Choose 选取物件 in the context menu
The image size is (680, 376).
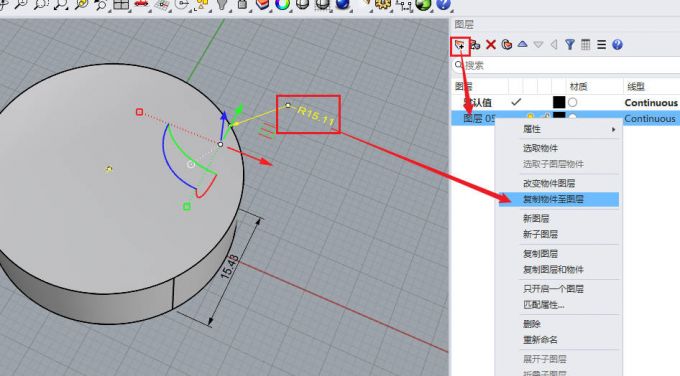540,148
